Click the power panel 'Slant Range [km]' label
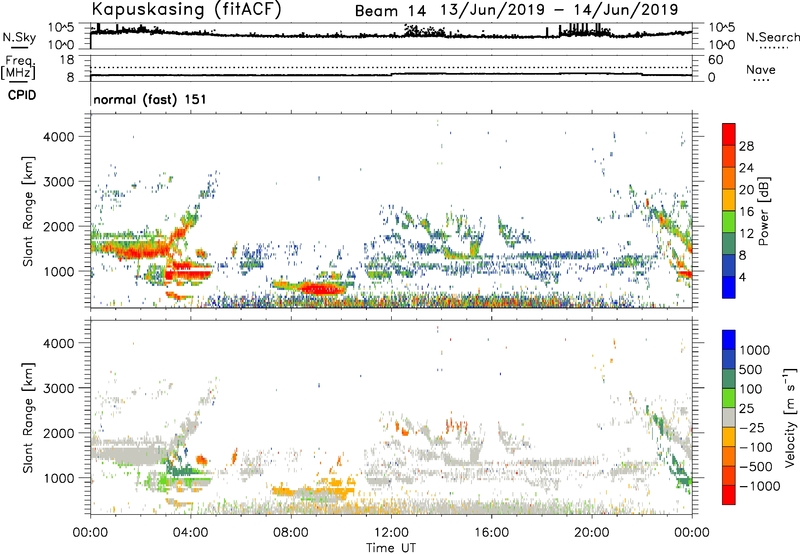 point(28,211)
